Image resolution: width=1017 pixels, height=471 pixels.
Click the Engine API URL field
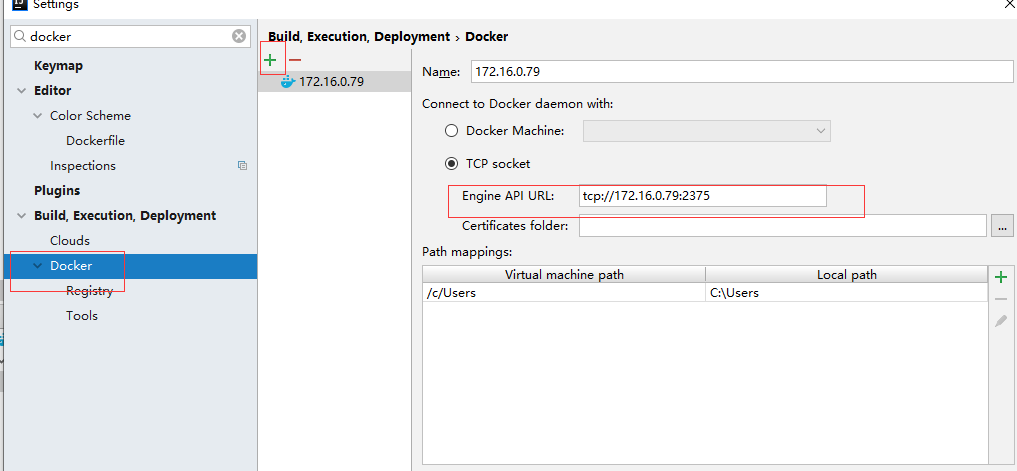(703, 196)
